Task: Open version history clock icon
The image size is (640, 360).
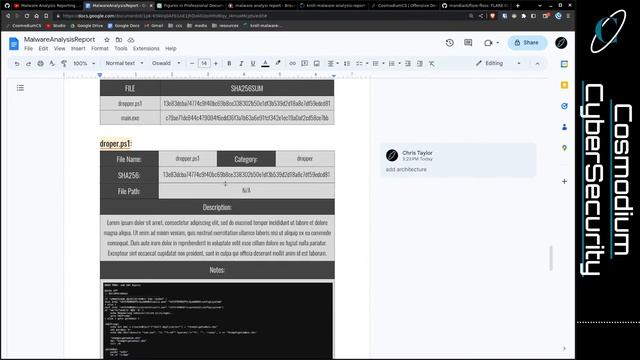Action: 449,42
